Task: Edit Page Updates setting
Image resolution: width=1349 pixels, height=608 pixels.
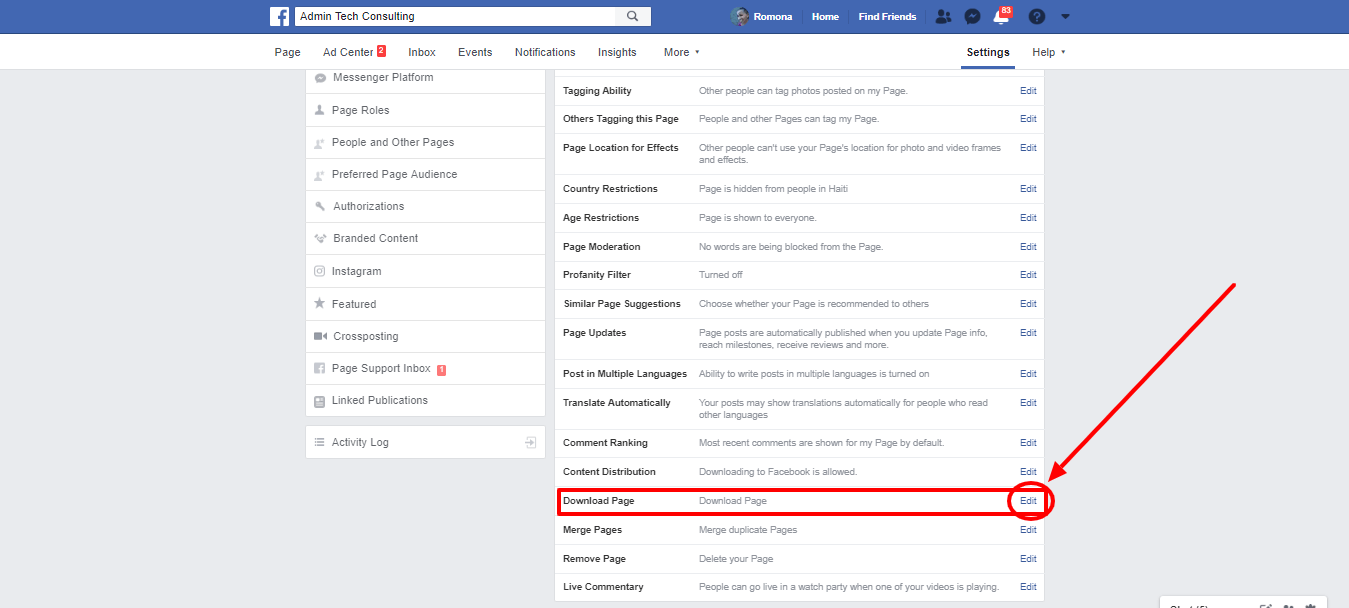Action: 1028,333
